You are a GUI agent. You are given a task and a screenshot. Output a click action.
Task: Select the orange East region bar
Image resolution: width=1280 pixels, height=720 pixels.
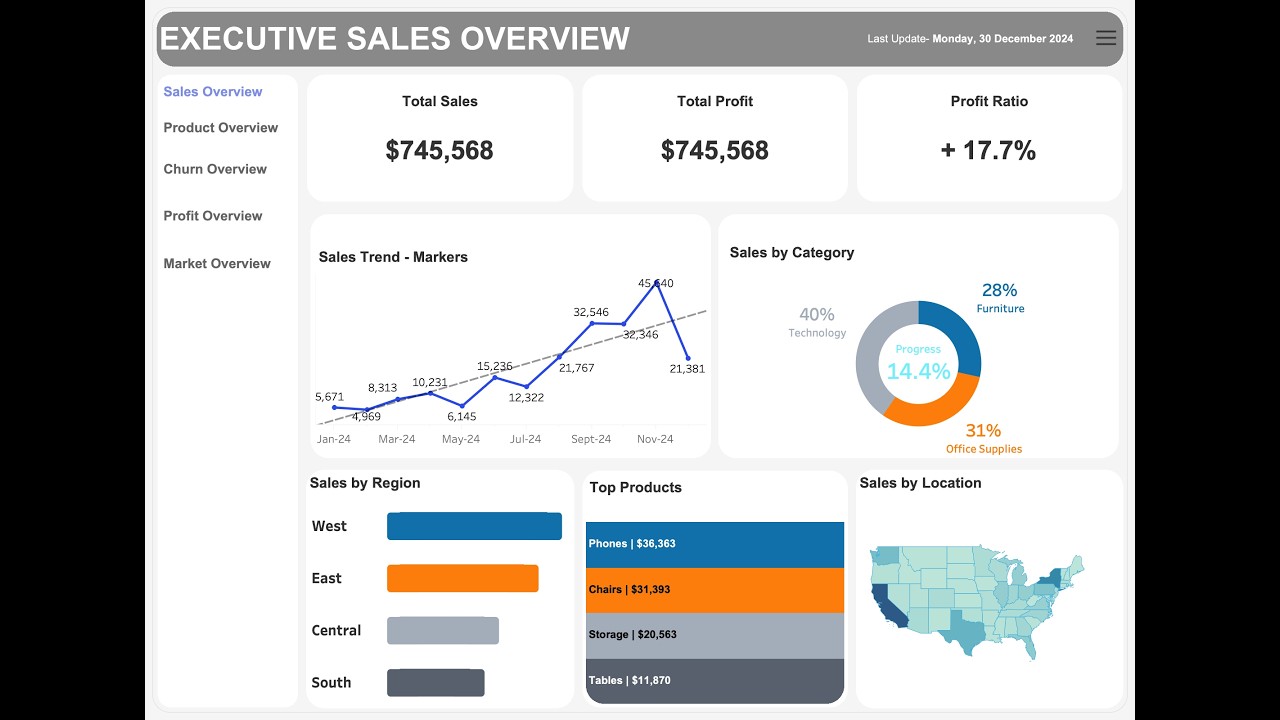[463, 578]
